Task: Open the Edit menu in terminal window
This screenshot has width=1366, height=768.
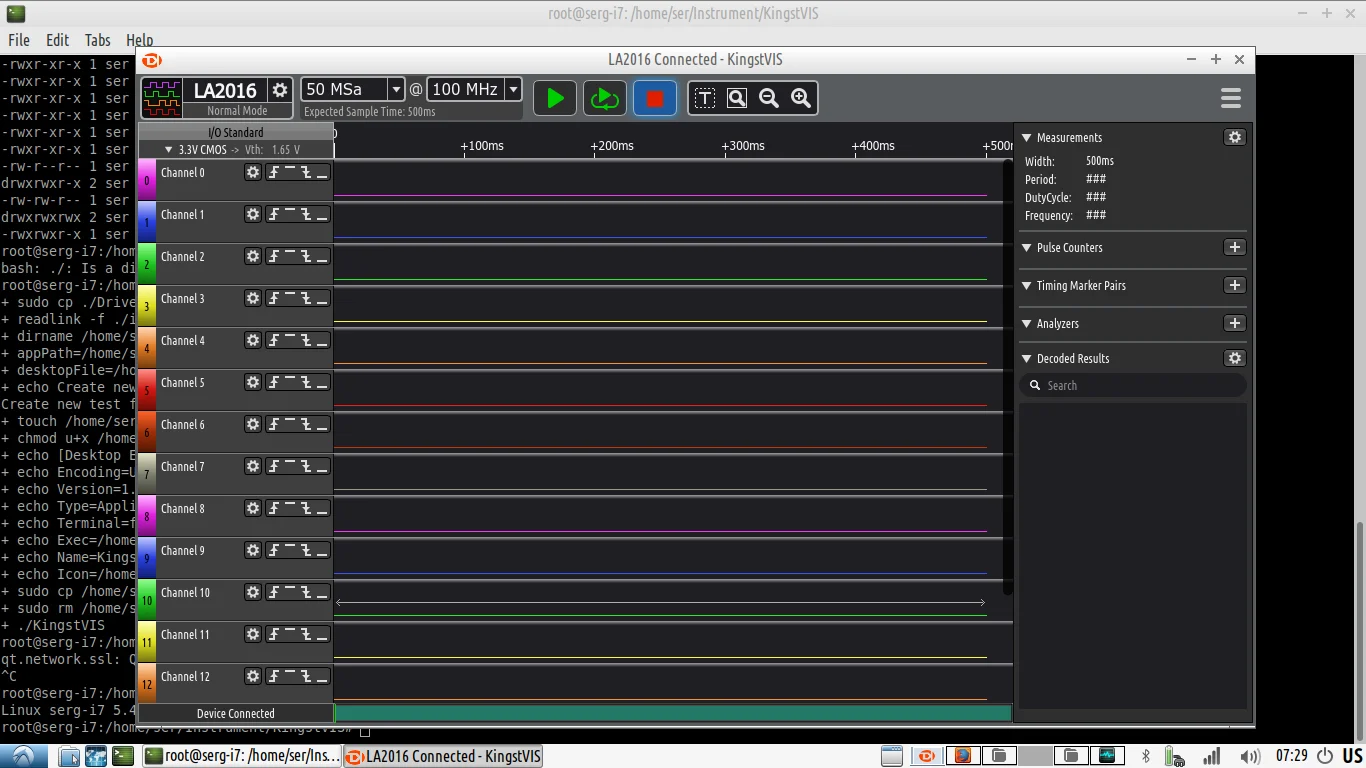Action: pos(58,40)
